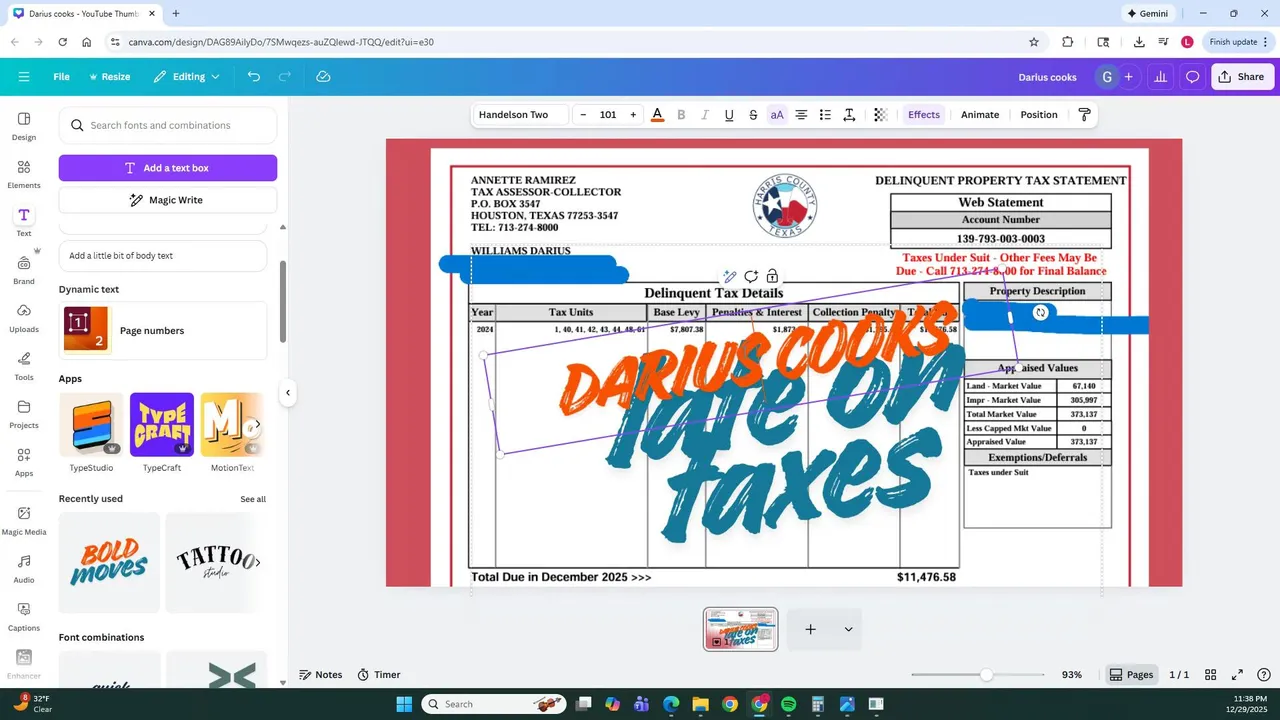1280x720 pixels.
Task: Collapse the side panel with chevron
Action: [288, 393]
